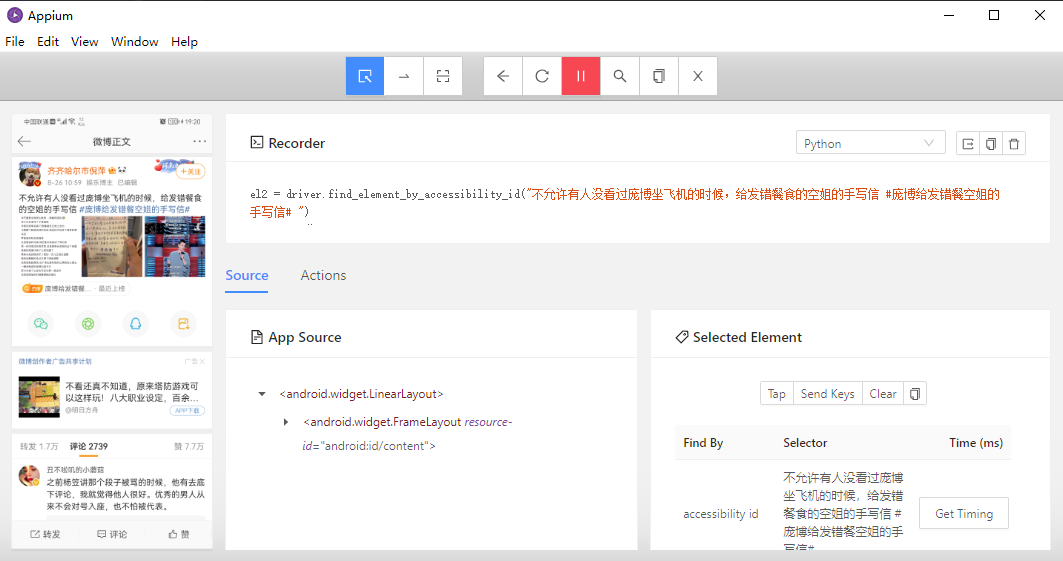Open File menu
Image resolution: width=1063 pixels, height=561 pixels.
click(x=15, y=41)
